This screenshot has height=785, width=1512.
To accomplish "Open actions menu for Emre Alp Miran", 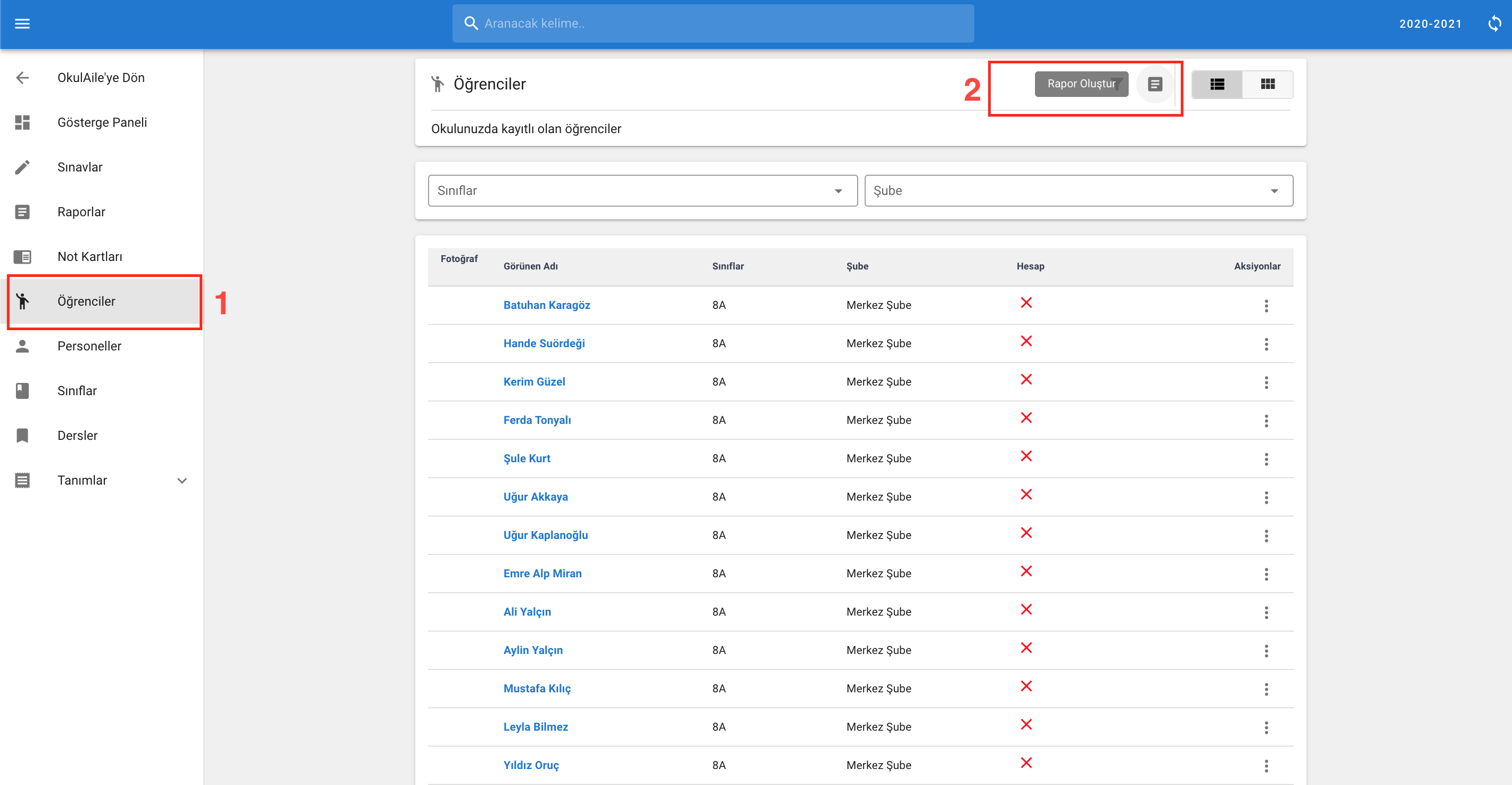I will (x=1266, y=574).
